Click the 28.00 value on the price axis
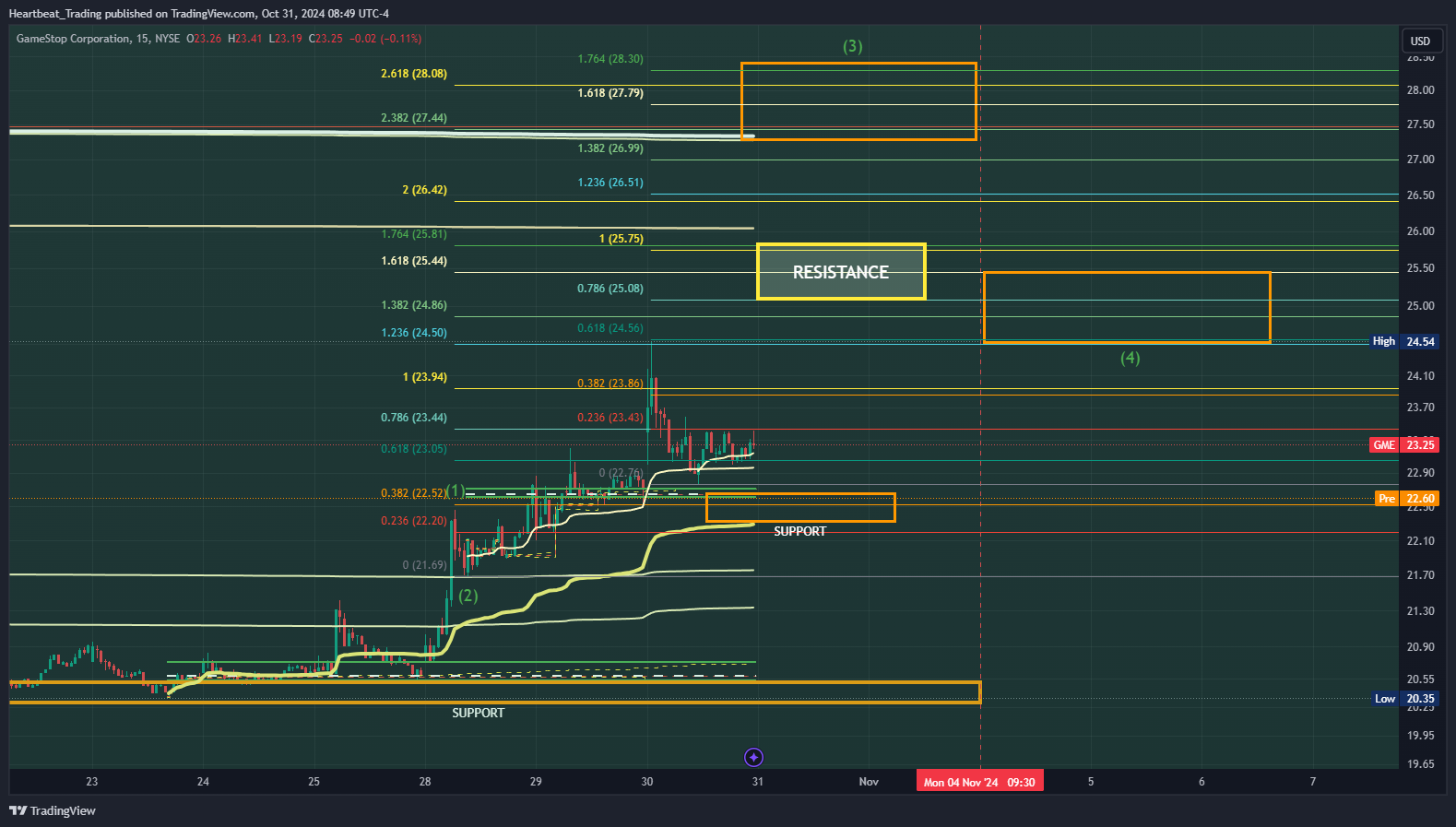This screenshot has height=827, width=1456. pos(1420,90)
